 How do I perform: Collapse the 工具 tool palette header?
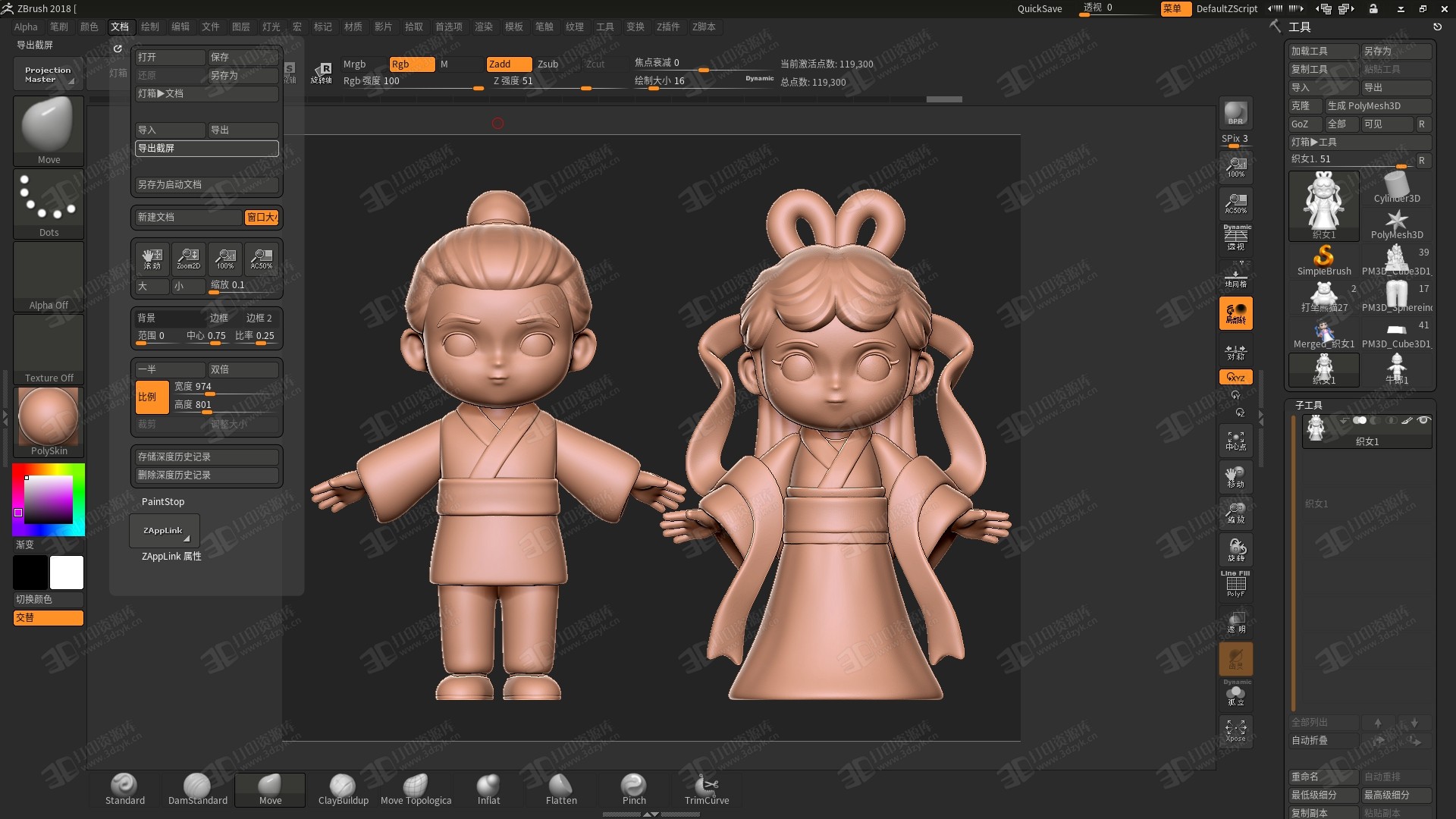[x=1299, y=27]
